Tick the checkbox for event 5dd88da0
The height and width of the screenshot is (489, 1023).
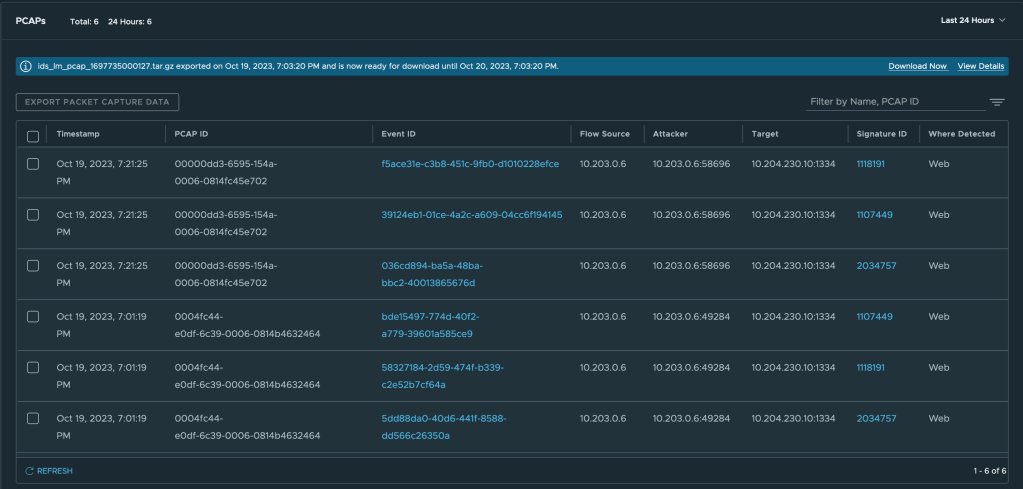point(33,418)
